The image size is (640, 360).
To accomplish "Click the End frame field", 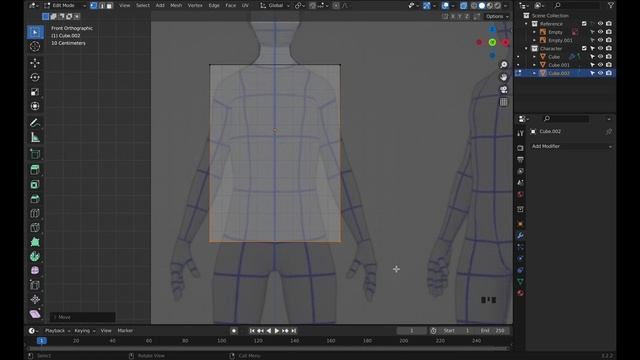I will click(x=494, y=331).
